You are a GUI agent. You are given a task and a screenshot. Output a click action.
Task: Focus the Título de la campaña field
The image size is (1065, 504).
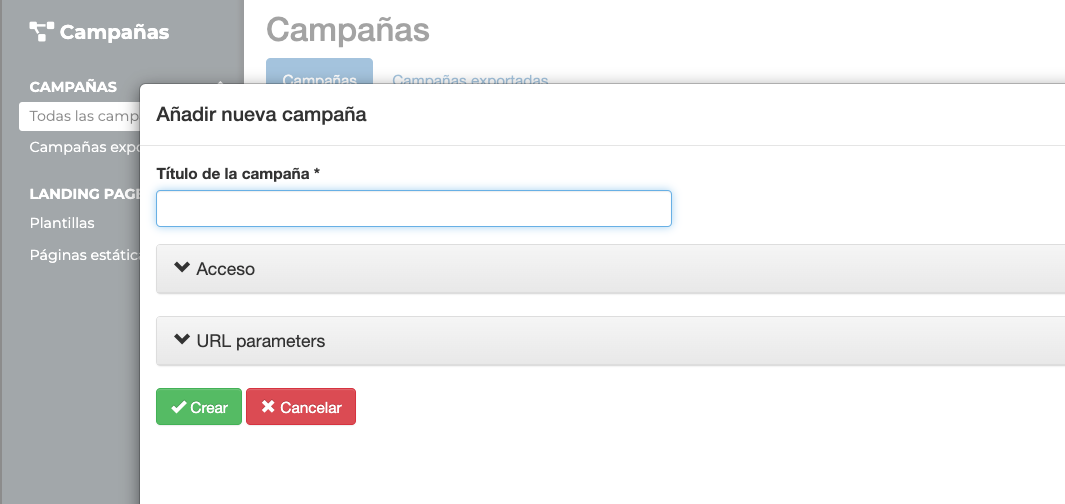click(x=414, y=209)
